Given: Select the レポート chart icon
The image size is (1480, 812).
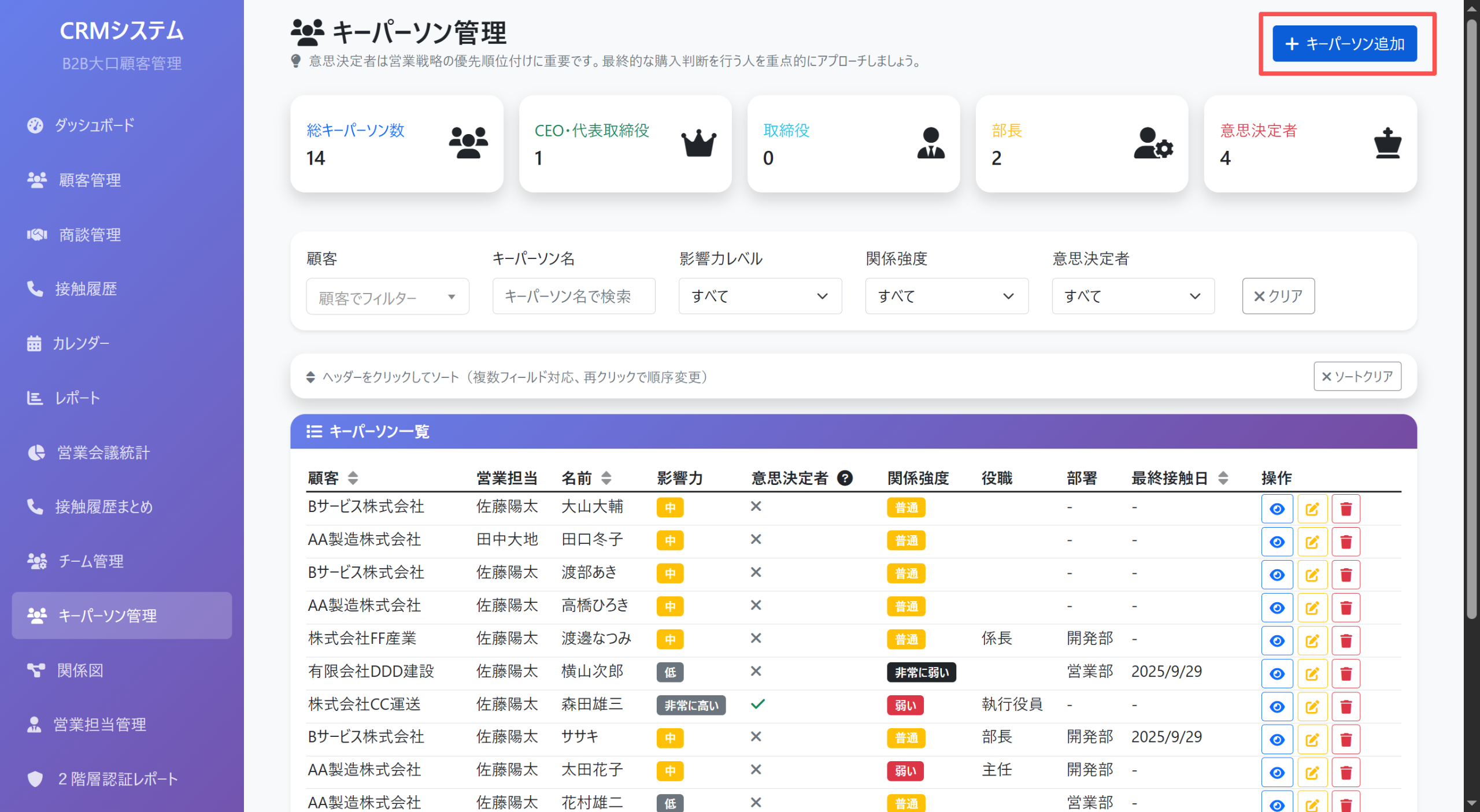Looking at the screenshot, I should pyautogui.click(x=34, y=398).
